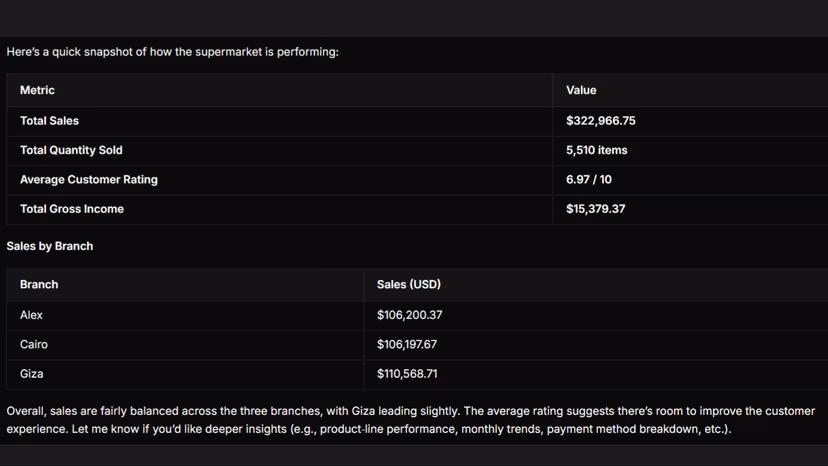Click the 6.97 / 10 rating value
The width and height of the screenshot is (828, 466).
pyautogui.click(x=589, y=180)
